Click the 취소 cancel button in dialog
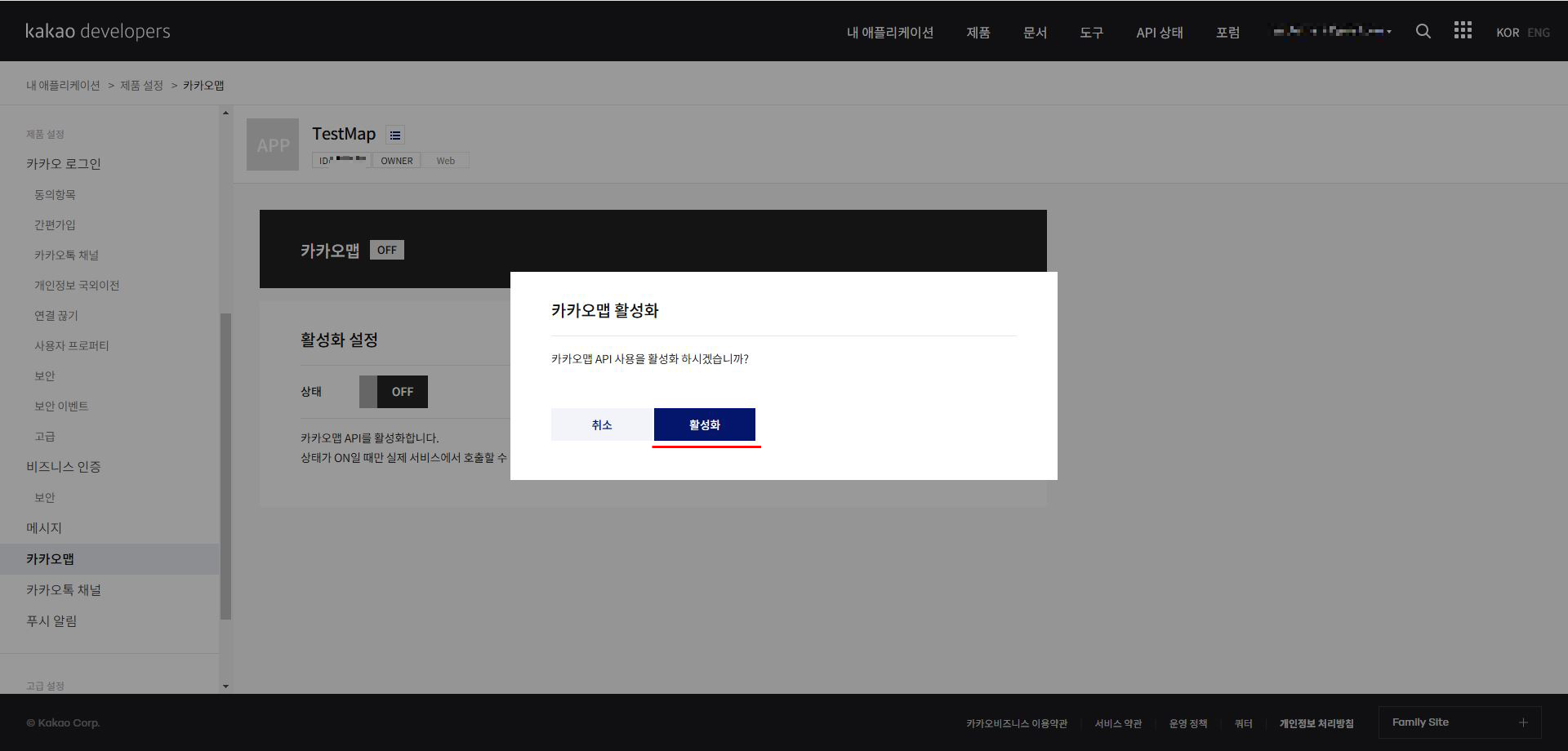The image size is (1568, 751). [x=602, y=424]
